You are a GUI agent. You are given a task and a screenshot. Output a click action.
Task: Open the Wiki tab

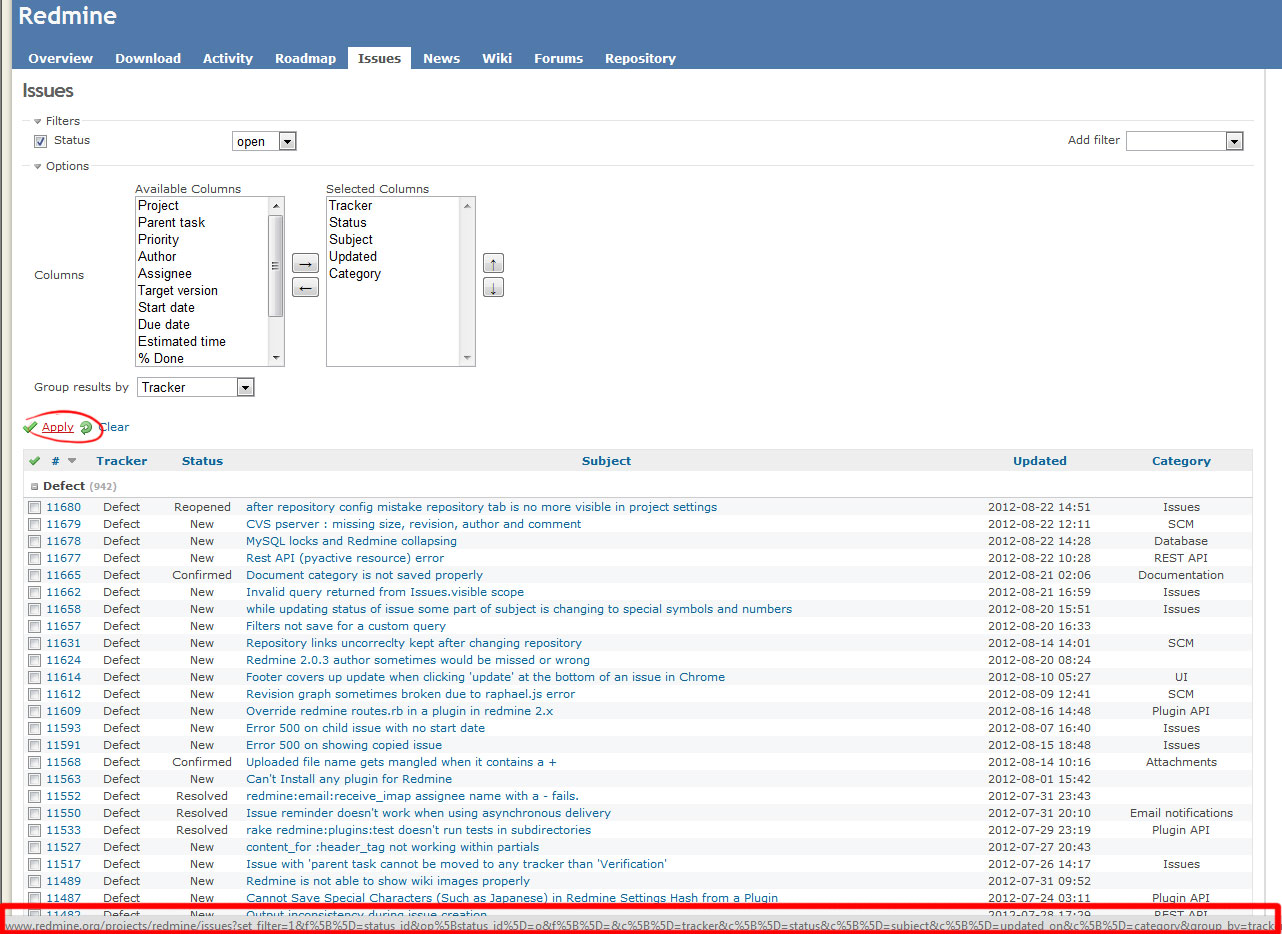pos(497,58)
